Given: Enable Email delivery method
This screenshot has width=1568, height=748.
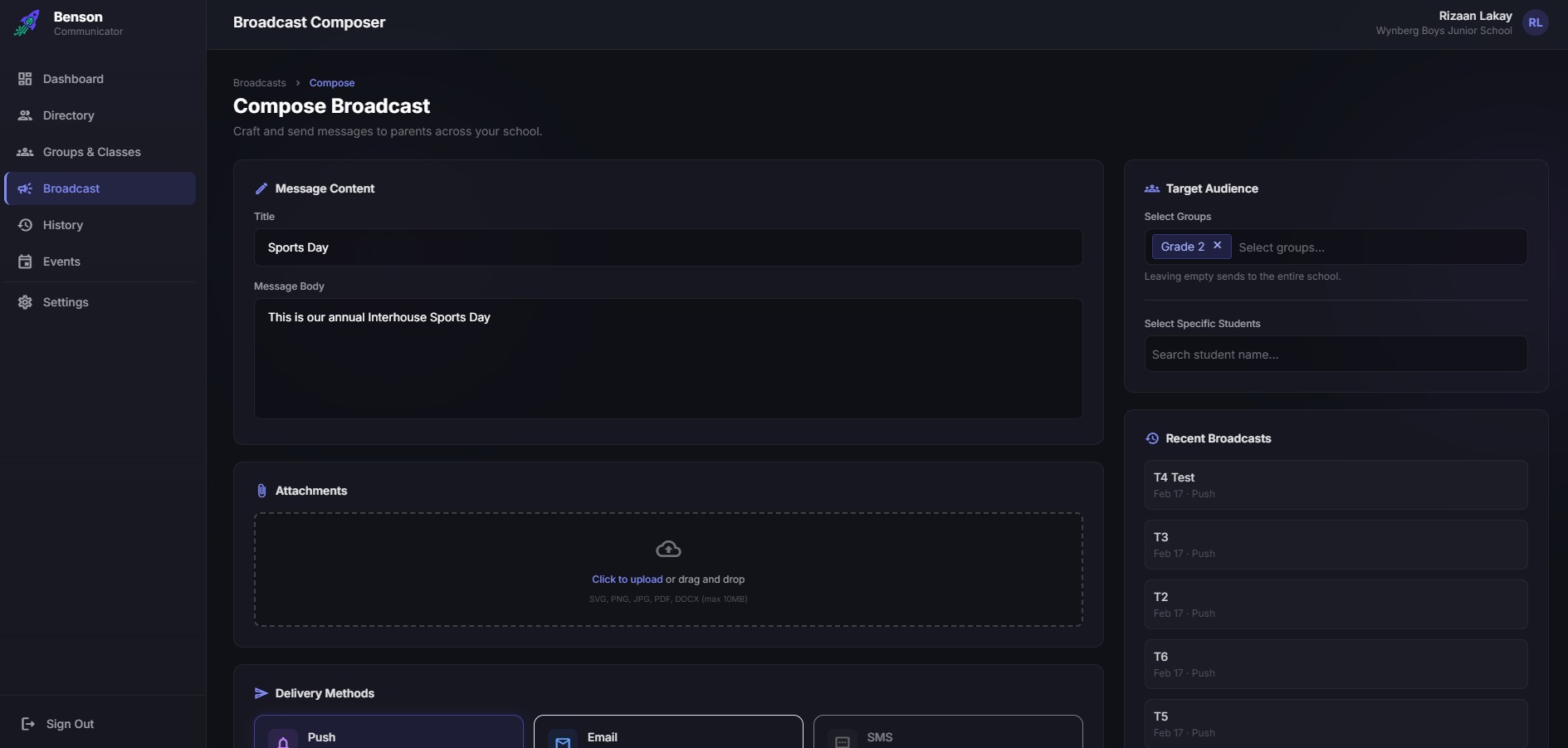Looking at the screenshot, I should 668,734.
